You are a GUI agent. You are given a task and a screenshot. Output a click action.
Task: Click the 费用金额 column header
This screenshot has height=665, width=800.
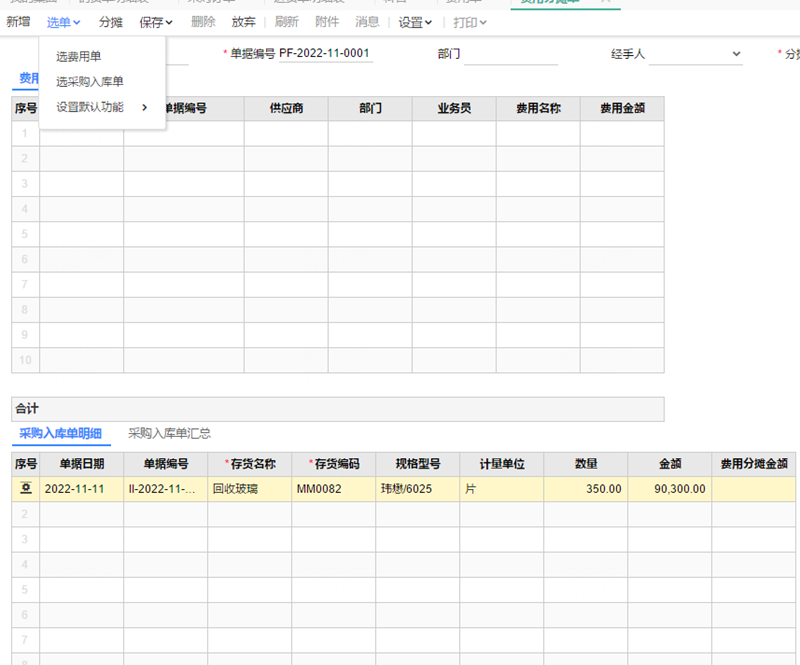pos(621,109)
